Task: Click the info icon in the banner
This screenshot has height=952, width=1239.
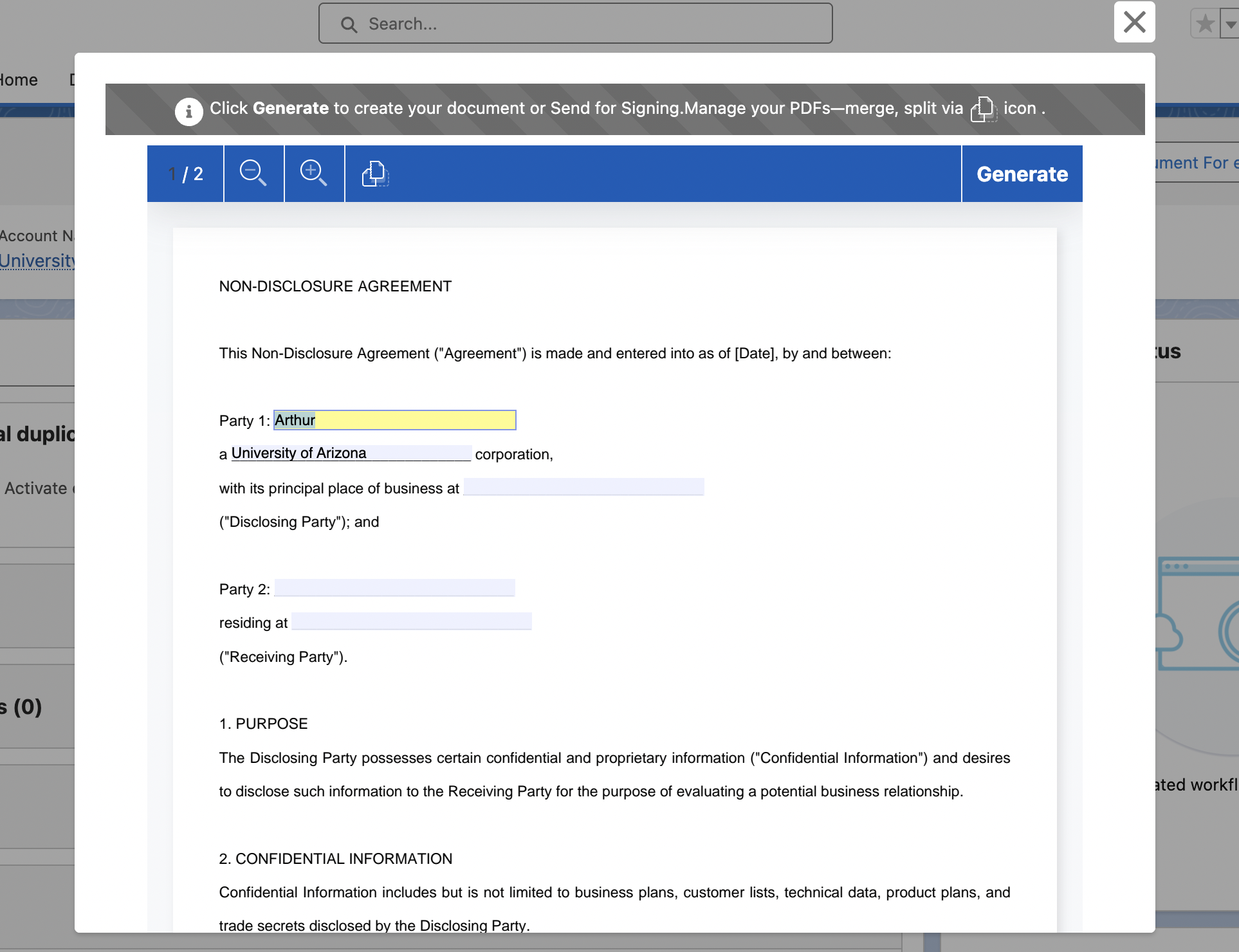Action: [x=188, y=111]
